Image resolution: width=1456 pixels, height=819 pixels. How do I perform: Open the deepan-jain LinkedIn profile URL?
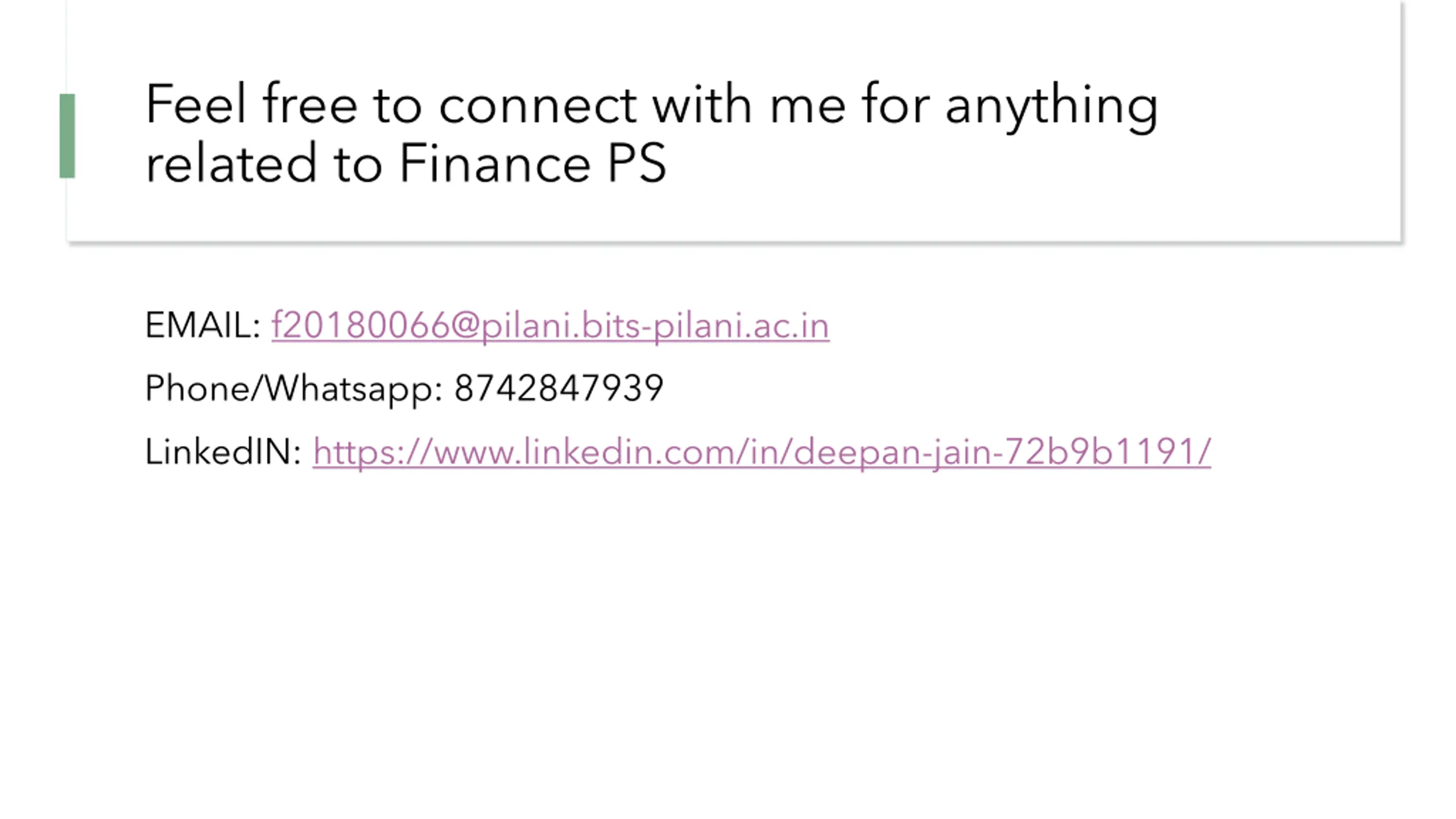[762, 452]
